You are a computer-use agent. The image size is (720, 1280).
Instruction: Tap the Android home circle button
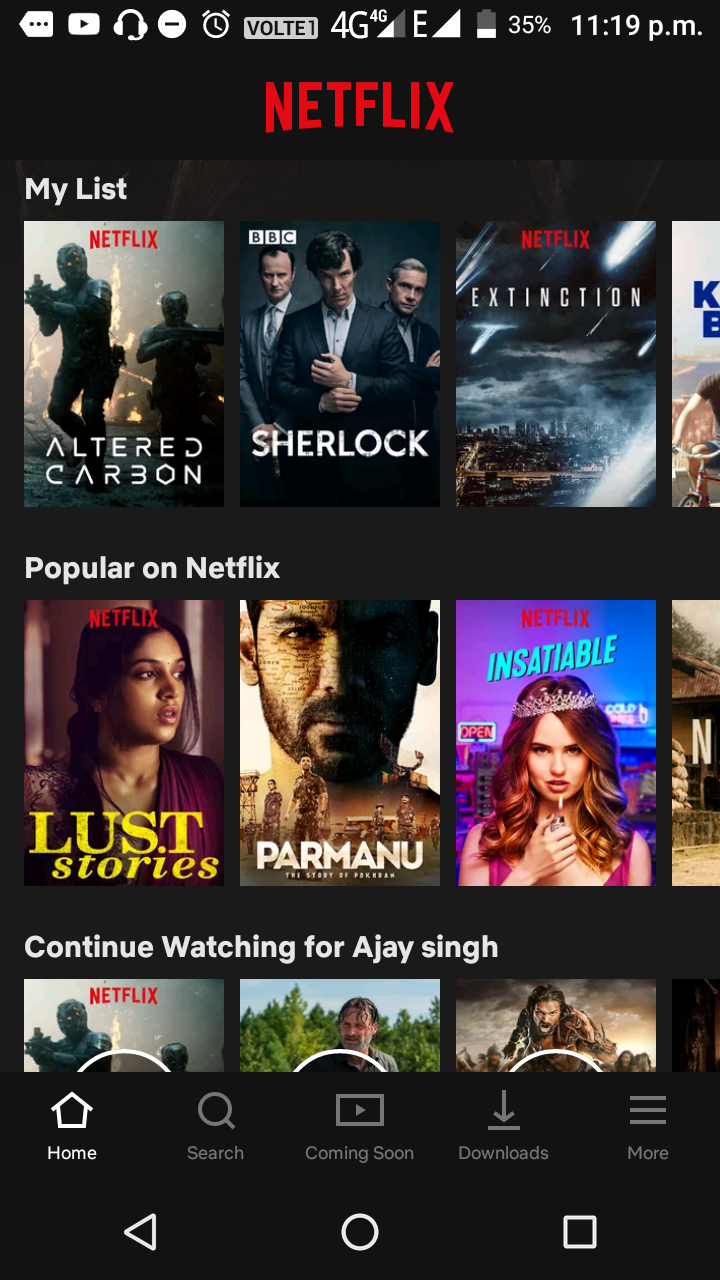coord(360,1232)
